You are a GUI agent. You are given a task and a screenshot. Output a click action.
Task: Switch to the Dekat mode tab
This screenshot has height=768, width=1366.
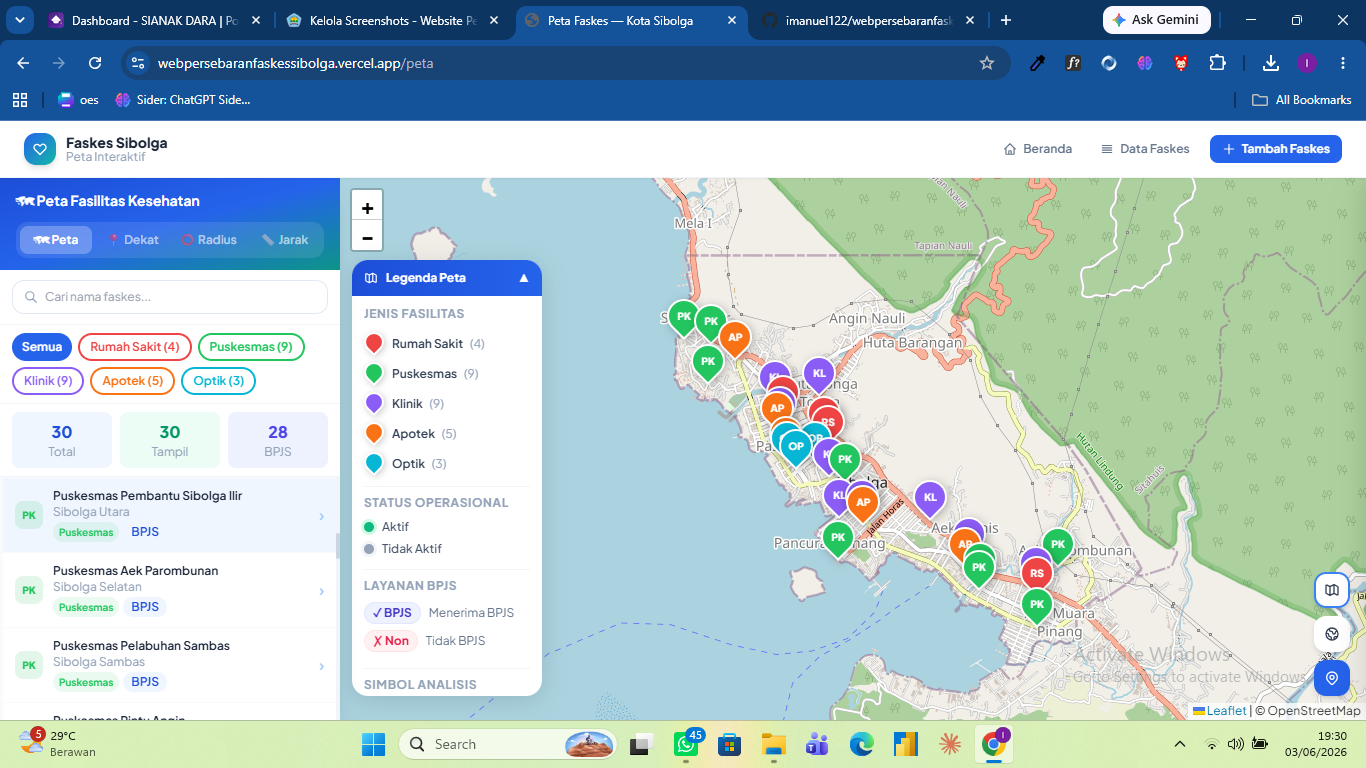pyautogui.click(x=133, y=240)
